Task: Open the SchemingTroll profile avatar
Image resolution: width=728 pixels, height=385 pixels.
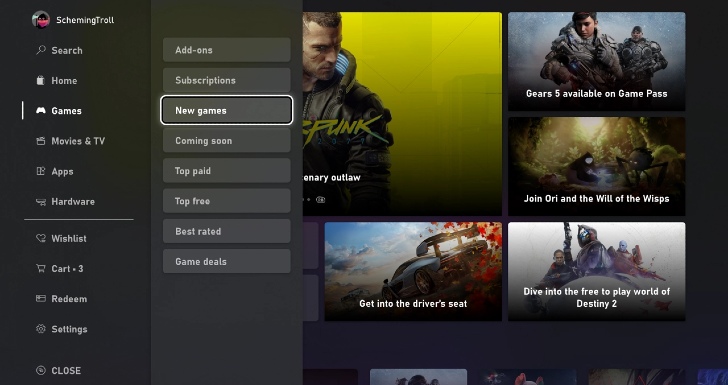Action: pos(41,20)
